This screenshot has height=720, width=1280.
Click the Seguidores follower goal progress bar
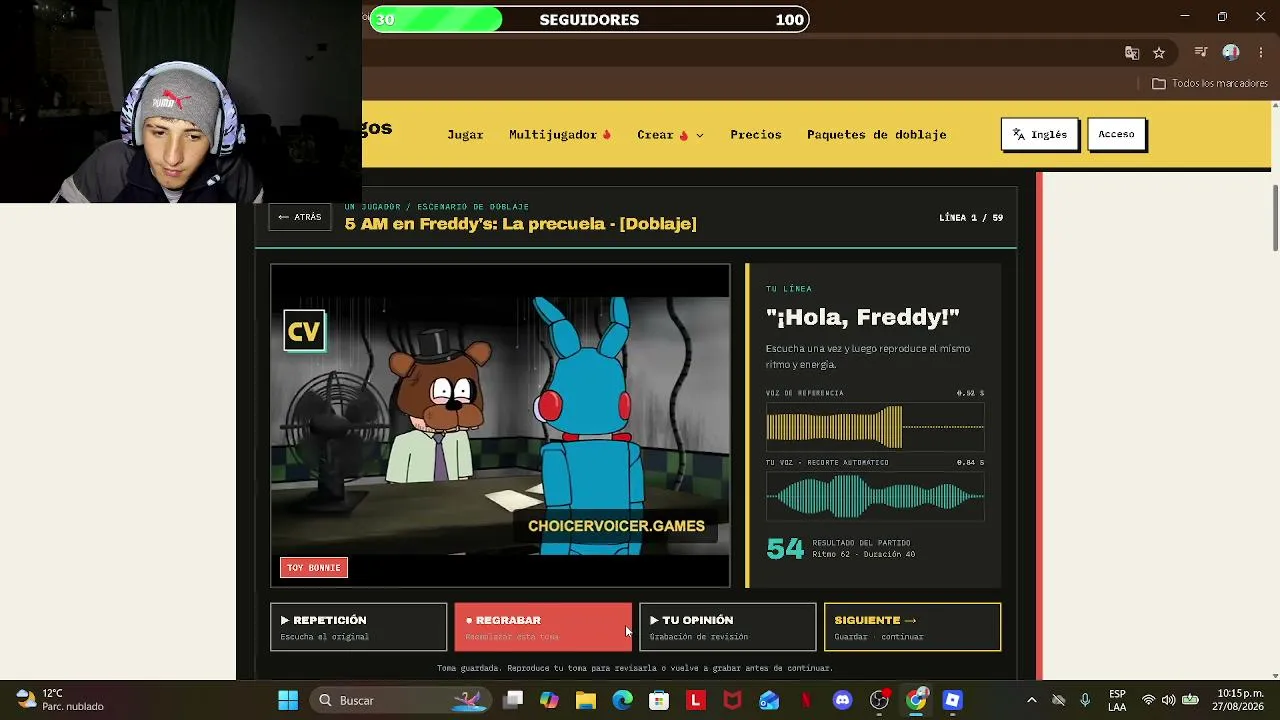point(589,19)
